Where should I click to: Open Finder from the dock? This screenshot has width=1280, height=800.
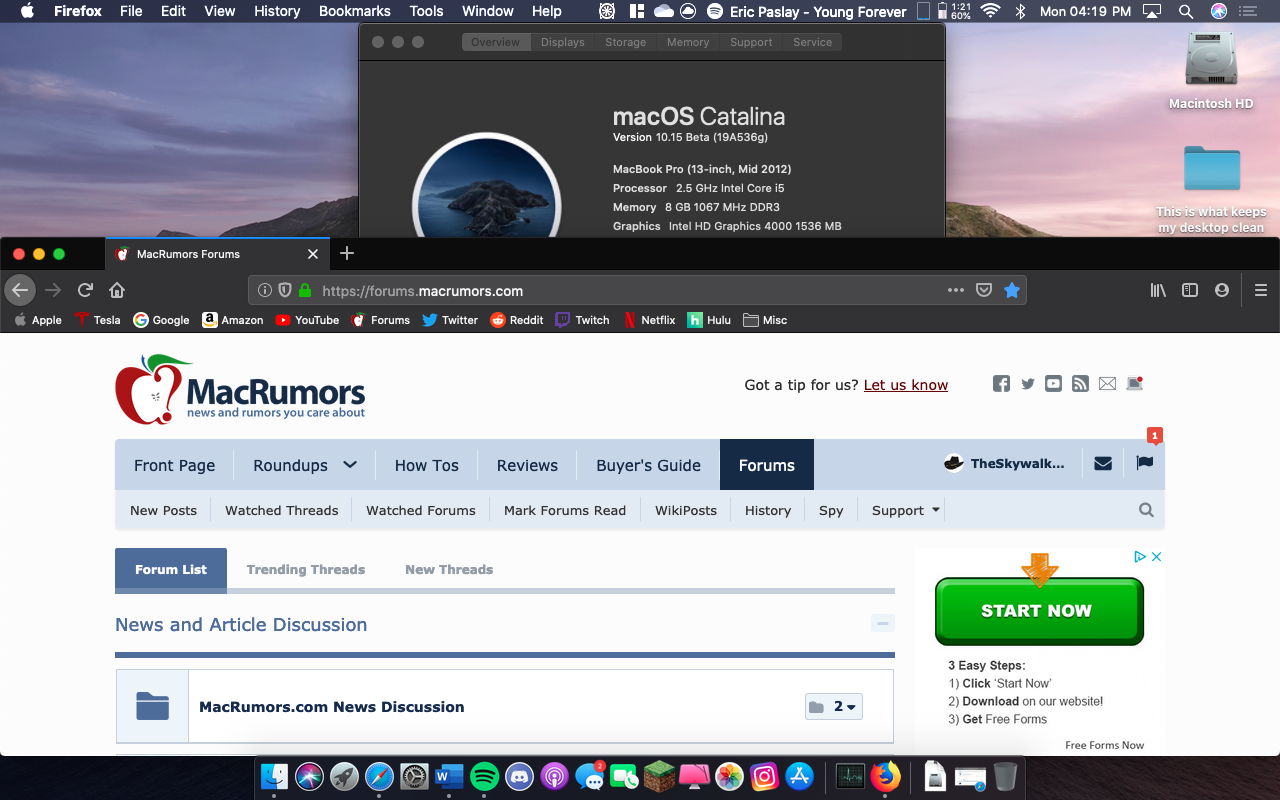pos(274,776)
